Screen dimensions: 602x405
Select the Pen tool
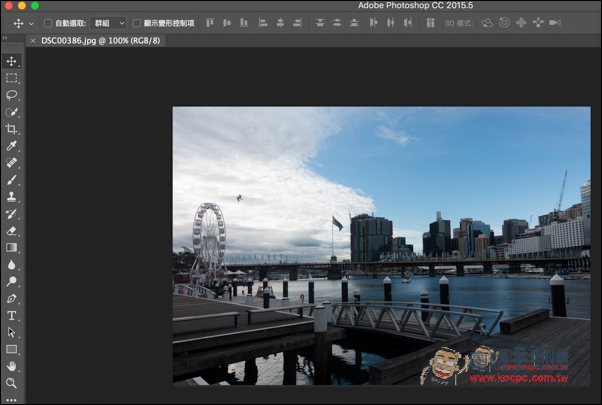12,298
